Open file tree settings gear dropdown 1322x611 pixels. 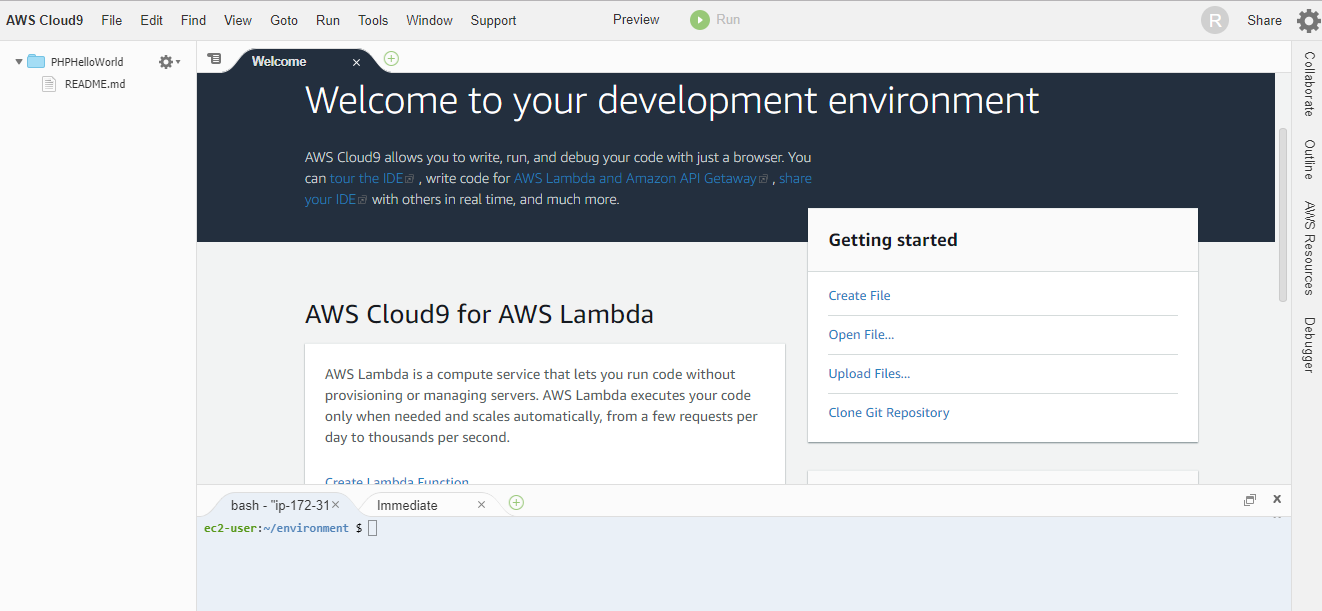click(x=169, y=62)
